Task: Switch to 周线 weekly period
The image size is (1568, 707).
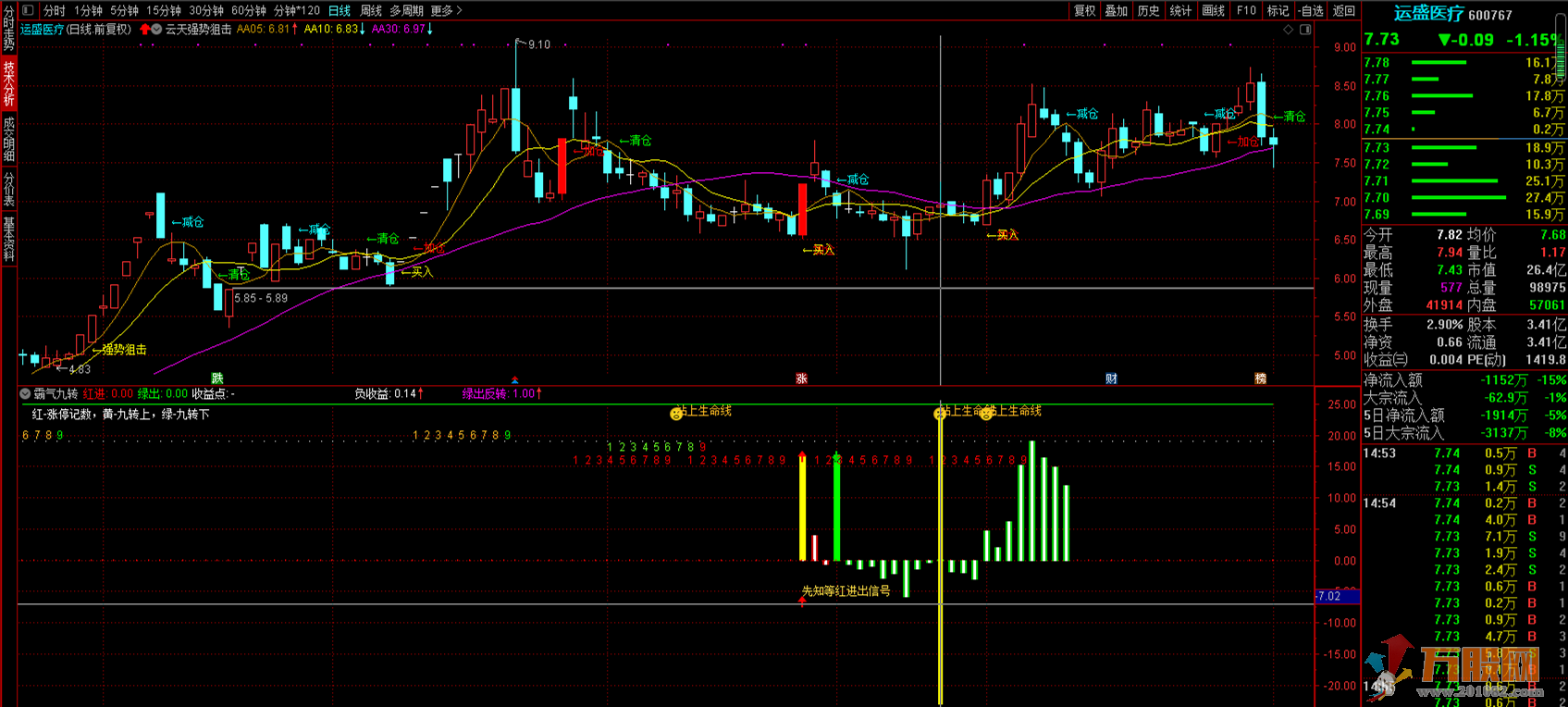Action: [x=371, y=10]
